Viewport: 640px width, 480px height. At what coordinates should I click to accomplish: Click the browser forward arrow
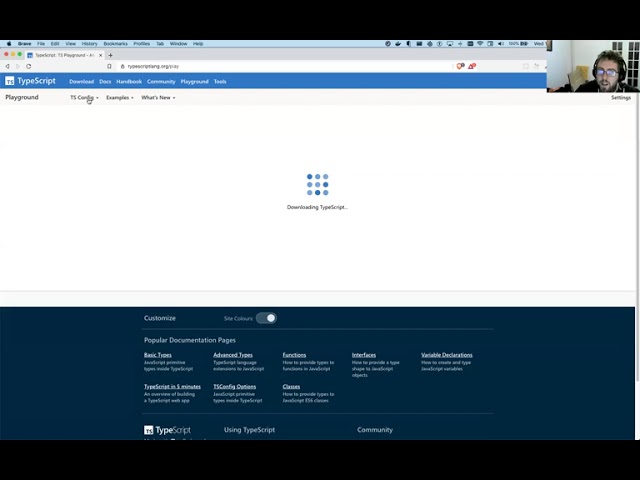pos(18,66)
